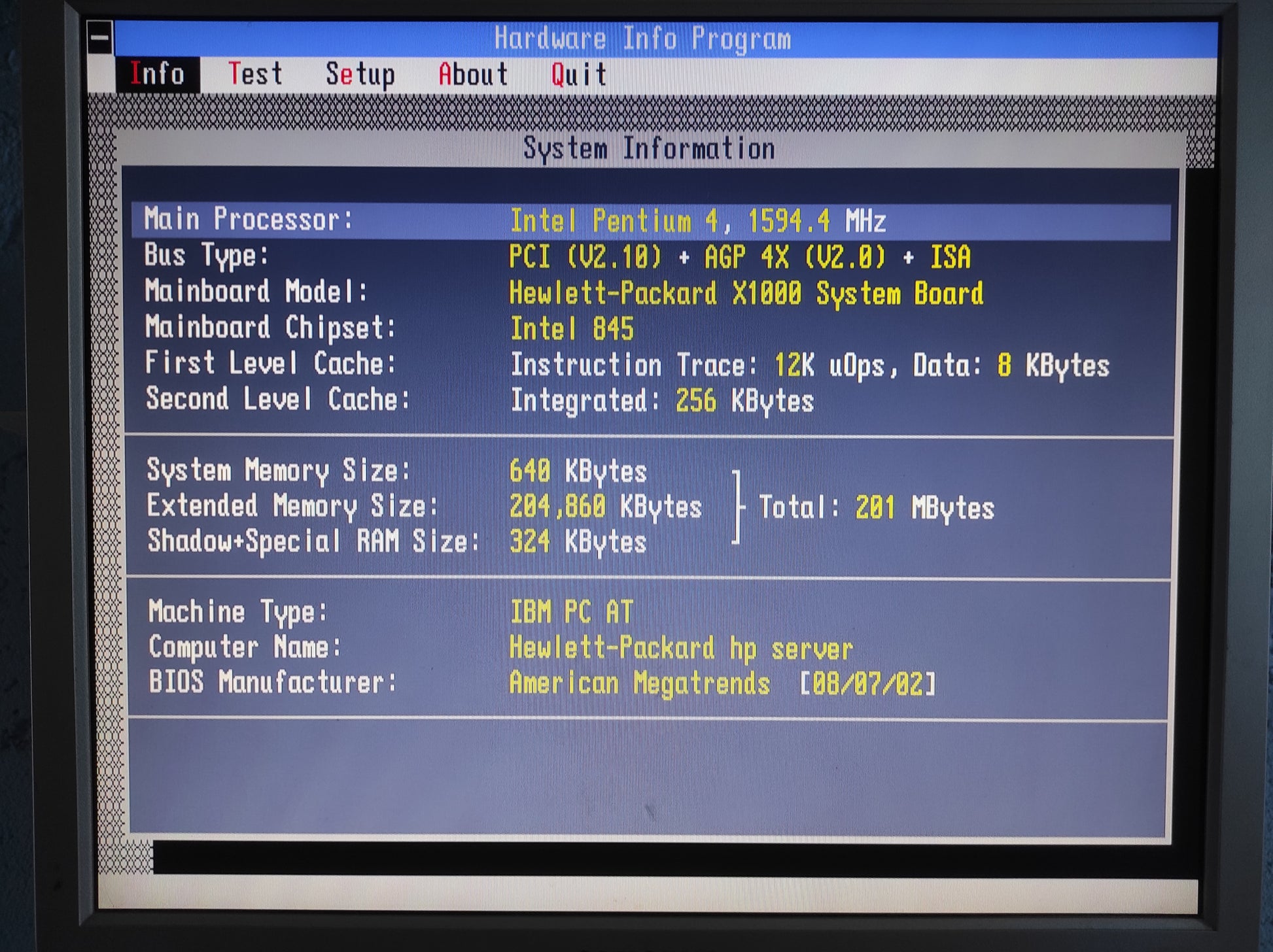Click the Mainboard Model label
The image size is (1273, 952).
(256, 292)
